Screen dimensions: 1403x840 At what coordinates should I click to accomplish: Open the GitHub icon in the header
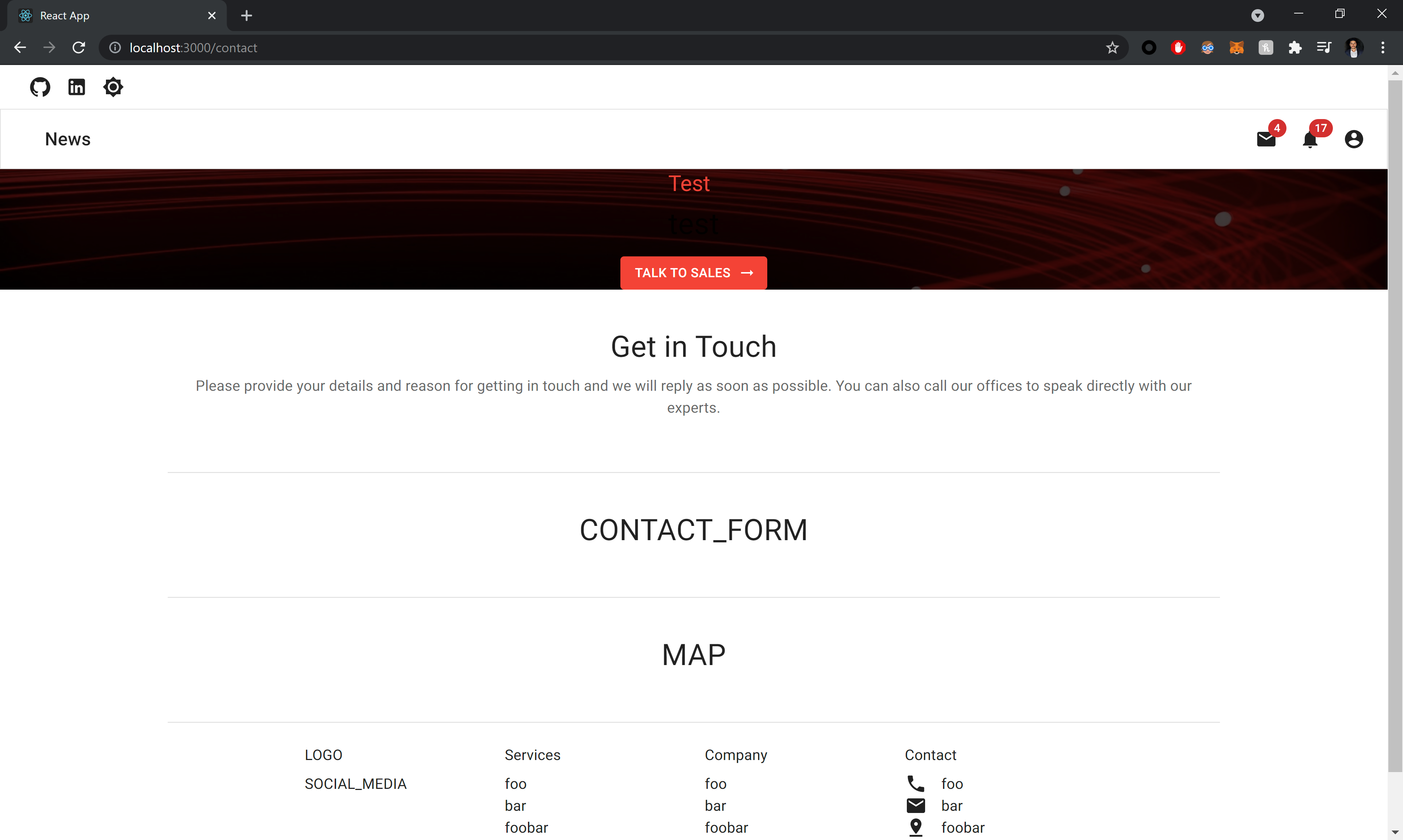tap(39, 87)
